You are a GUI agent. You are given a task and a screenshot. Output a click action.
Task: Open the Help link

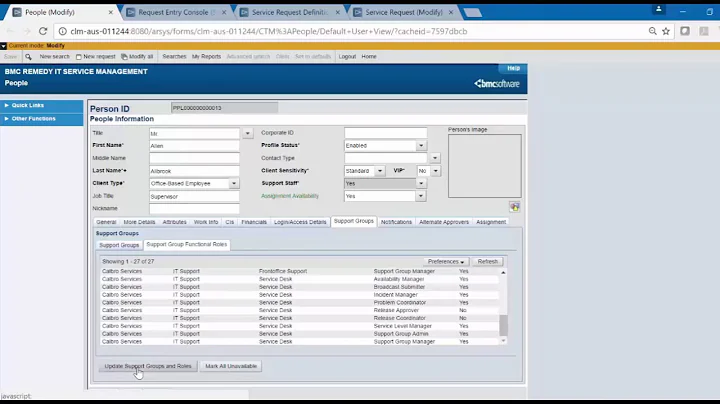click(513, 68)
